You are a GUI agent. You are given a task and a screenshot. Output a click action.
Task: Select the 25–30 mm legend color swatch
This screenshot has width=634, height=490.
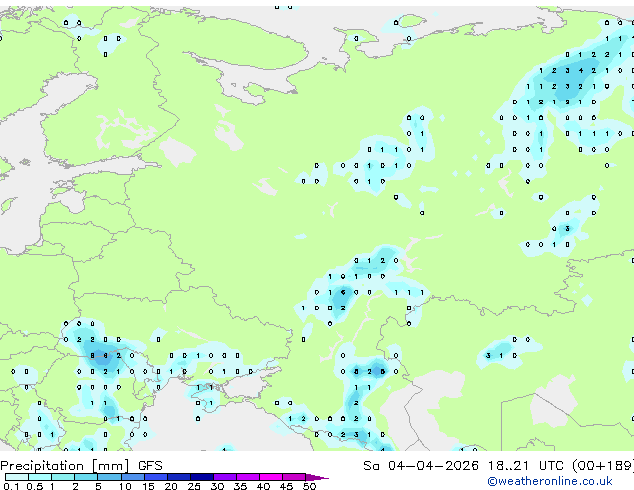202,477
